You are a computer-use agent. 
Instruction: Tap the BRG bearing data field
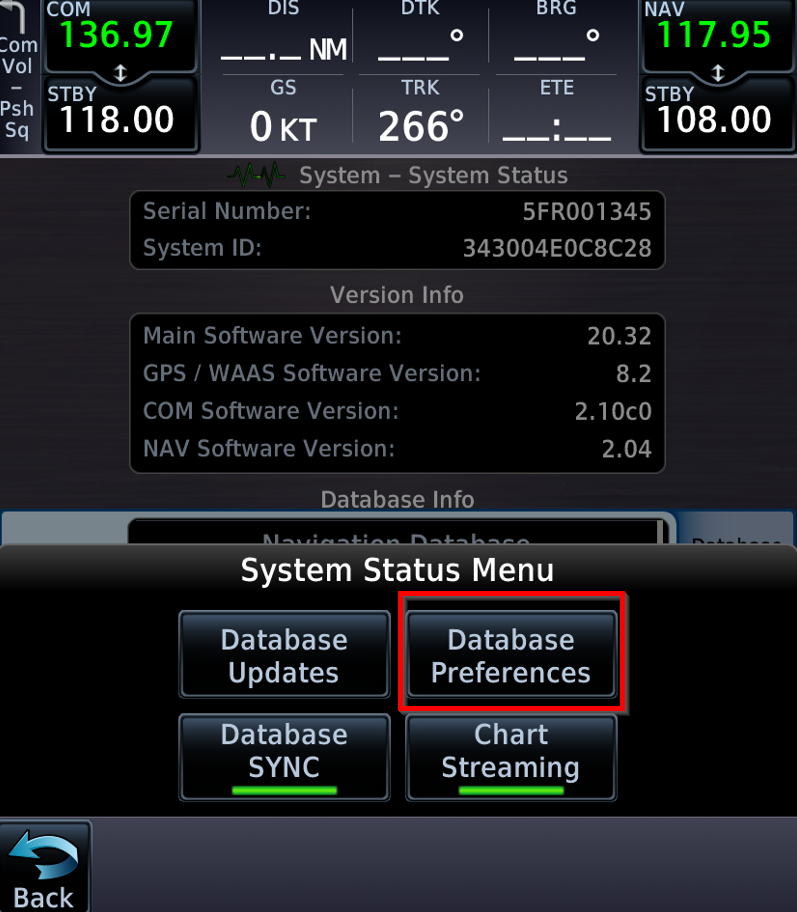[557, 34]
